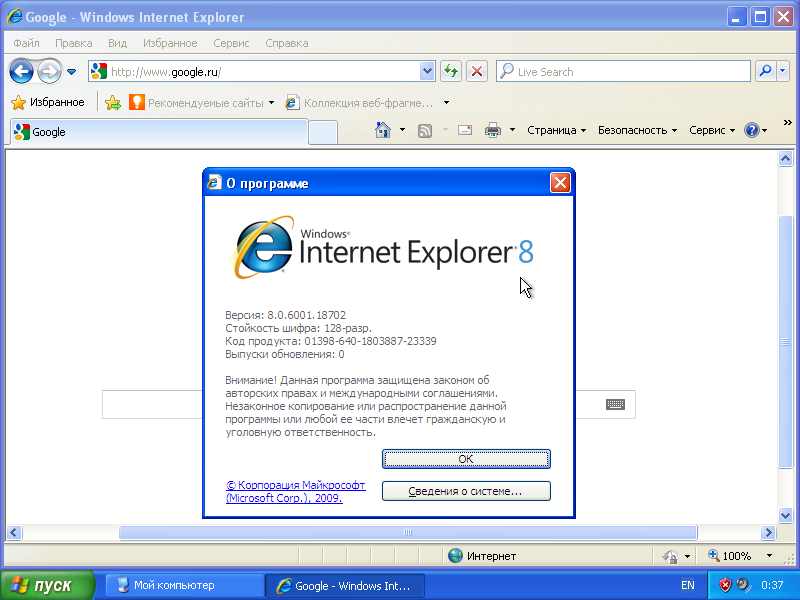
Task: Expand the command bar overflow chevron
Action: point(787,122)
